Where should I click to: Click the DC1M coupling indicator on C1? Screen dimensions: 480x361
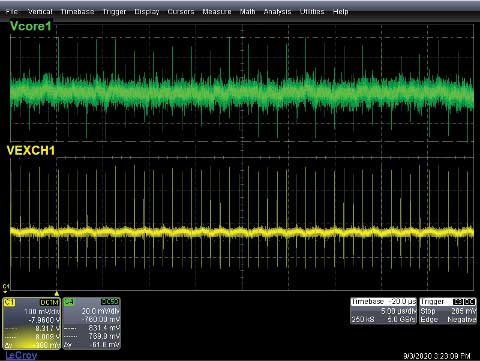coord(49,302)
